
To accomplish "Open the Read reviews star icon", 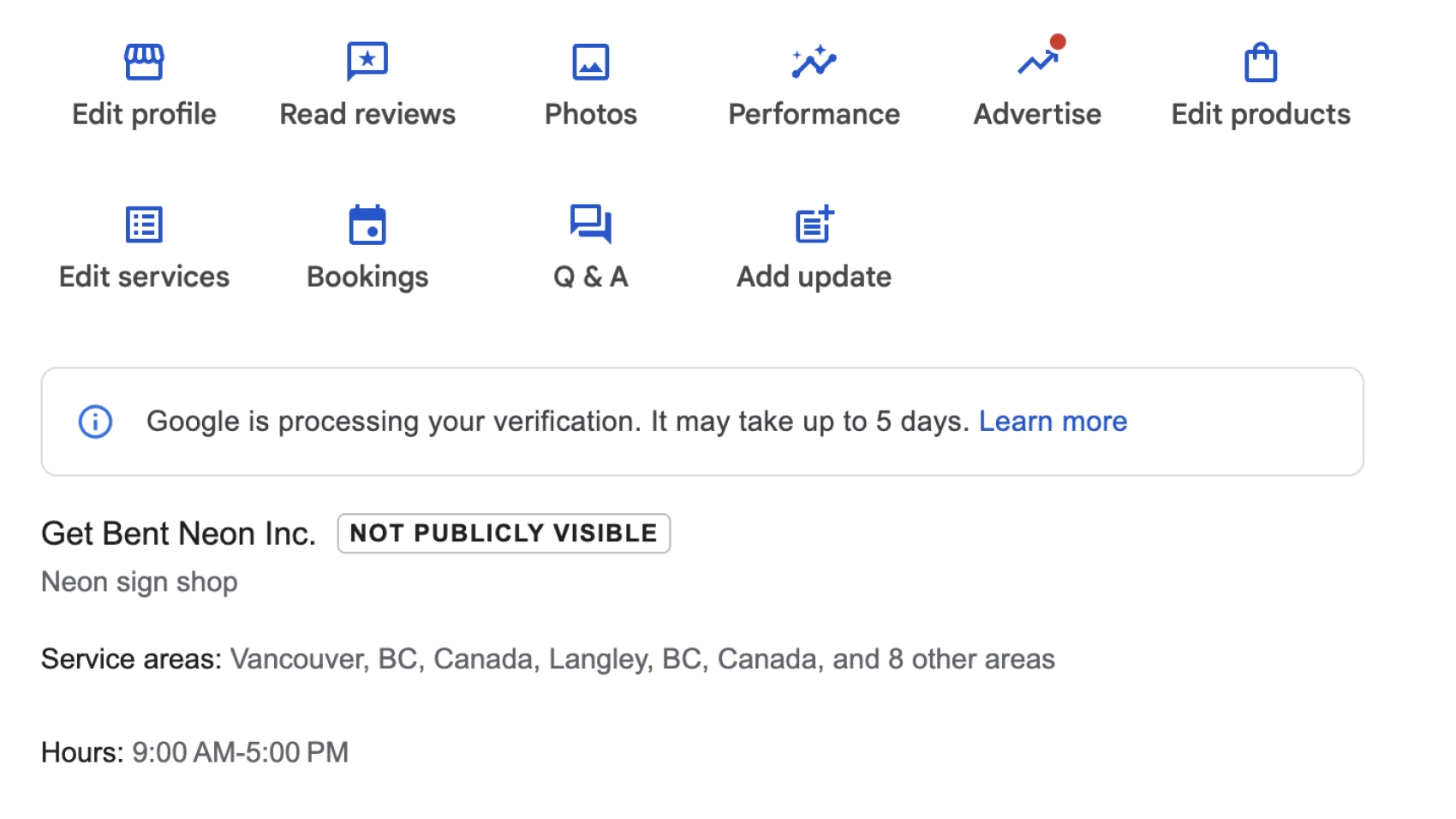I will 367,61.
